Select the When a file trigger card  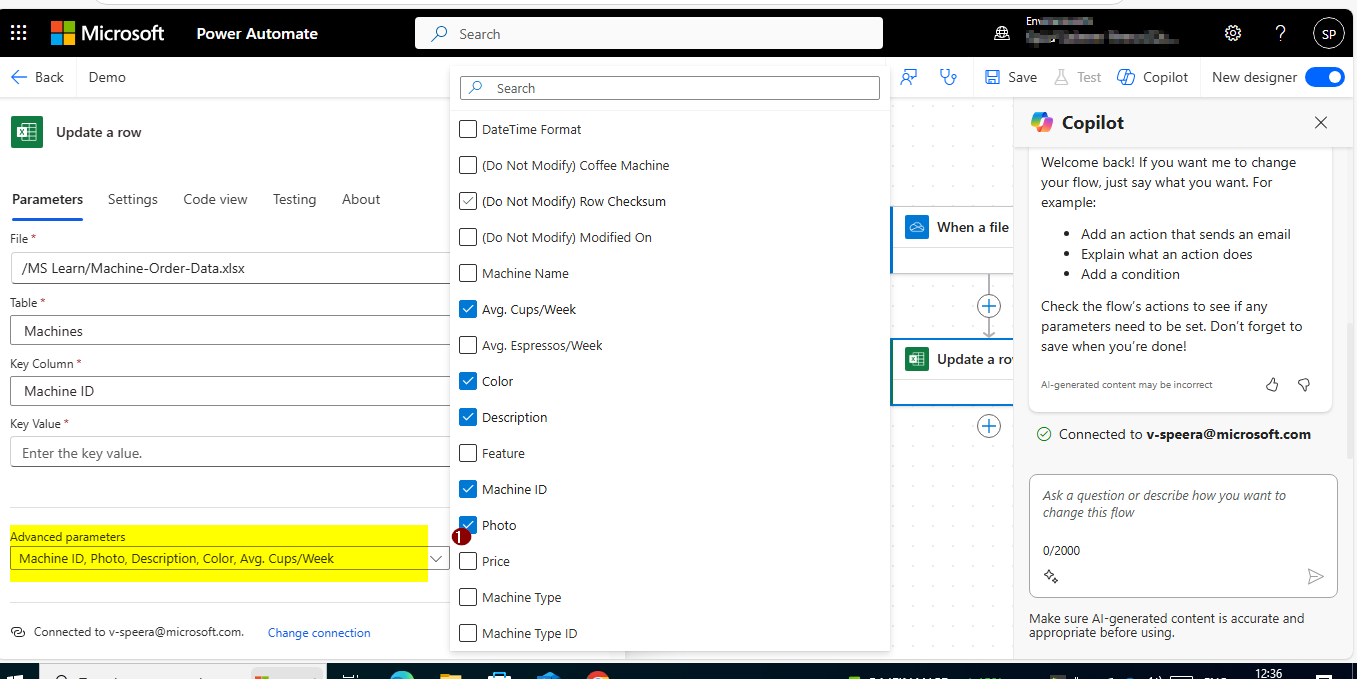coord(950,240)
